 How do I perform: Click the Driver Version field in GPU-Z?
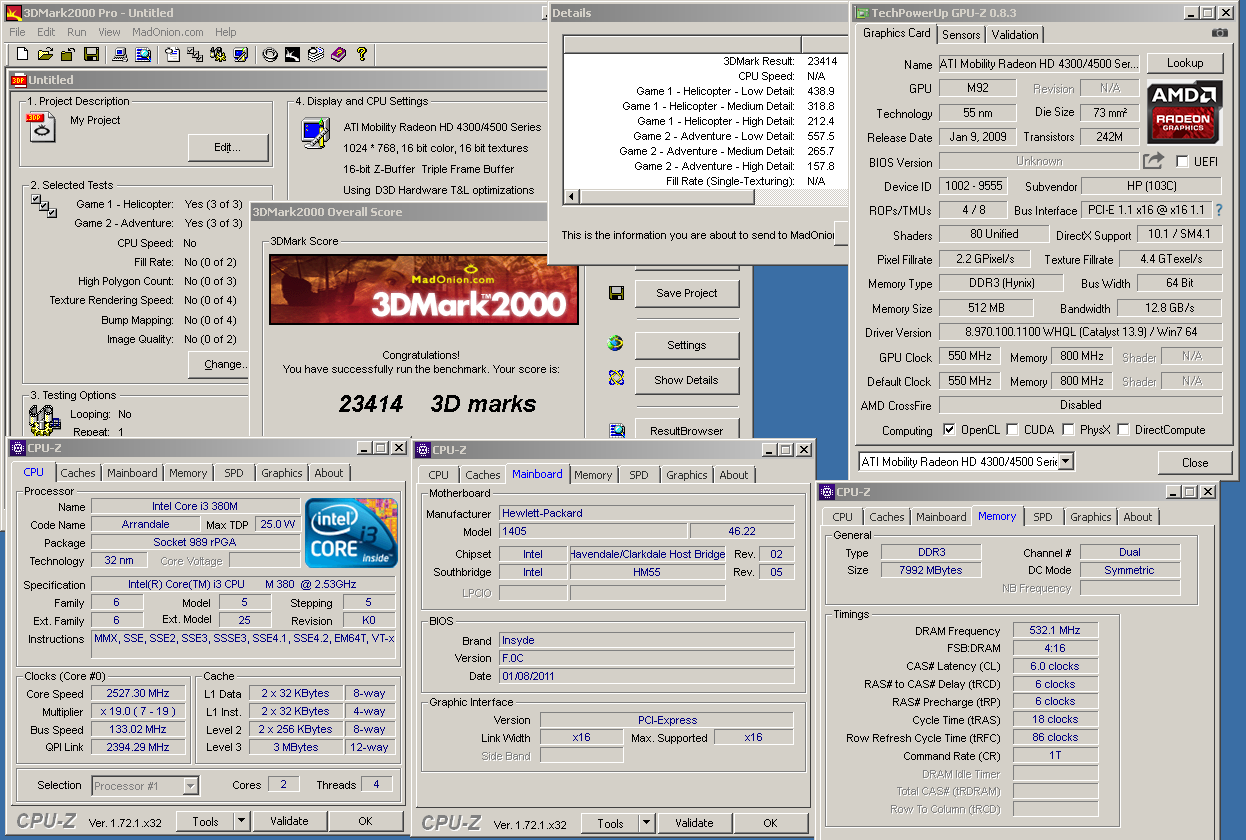(1080, 332)
